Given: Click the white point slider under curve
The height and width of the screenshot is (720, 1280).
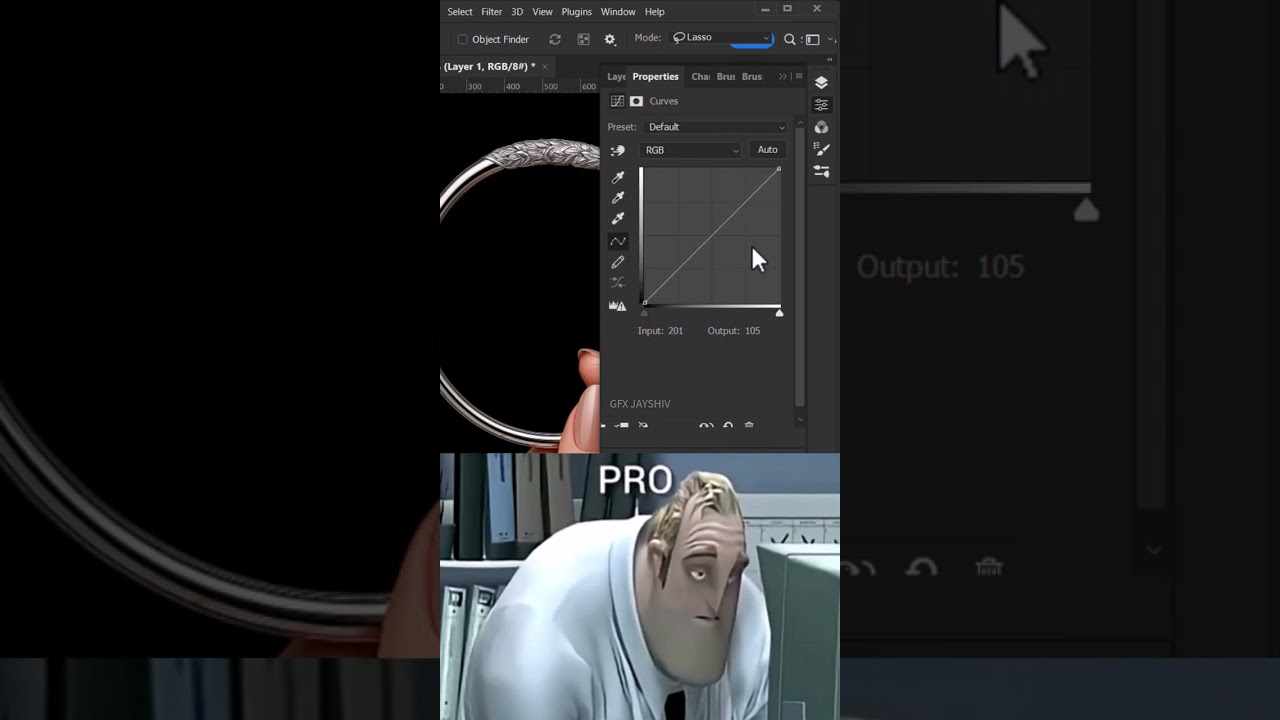Looking at the screenshot, I should (779, 313).
